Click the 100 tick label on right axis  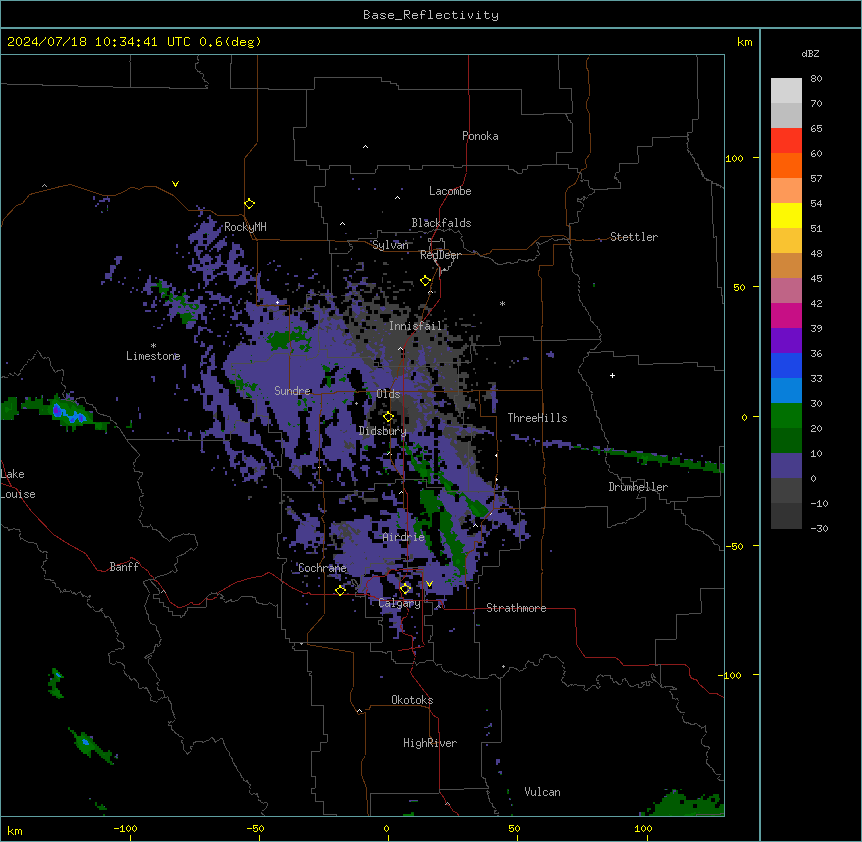(x=734, y=159)
